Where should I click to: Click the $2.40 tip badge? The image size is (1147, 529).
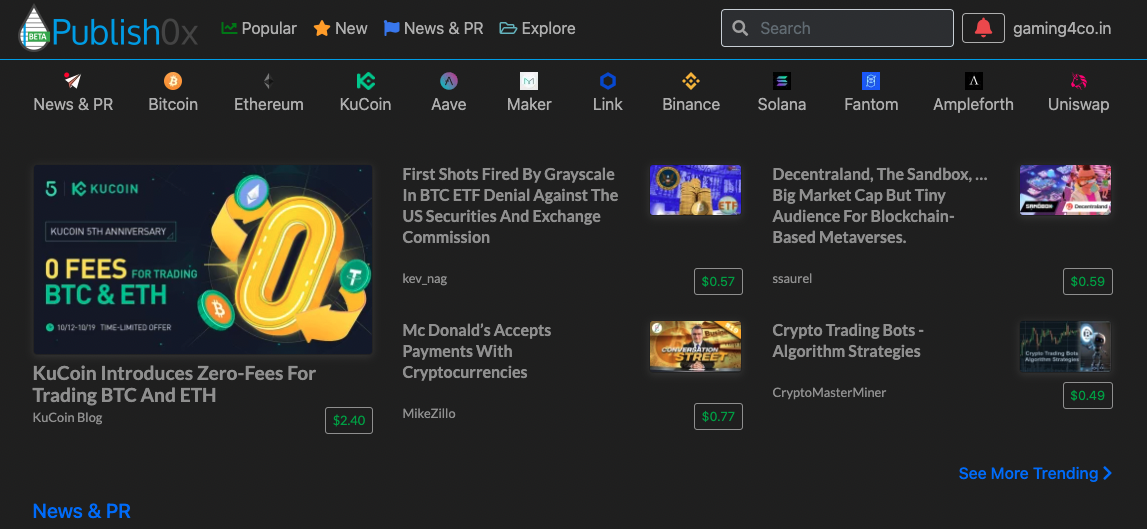tap(349, 421)
